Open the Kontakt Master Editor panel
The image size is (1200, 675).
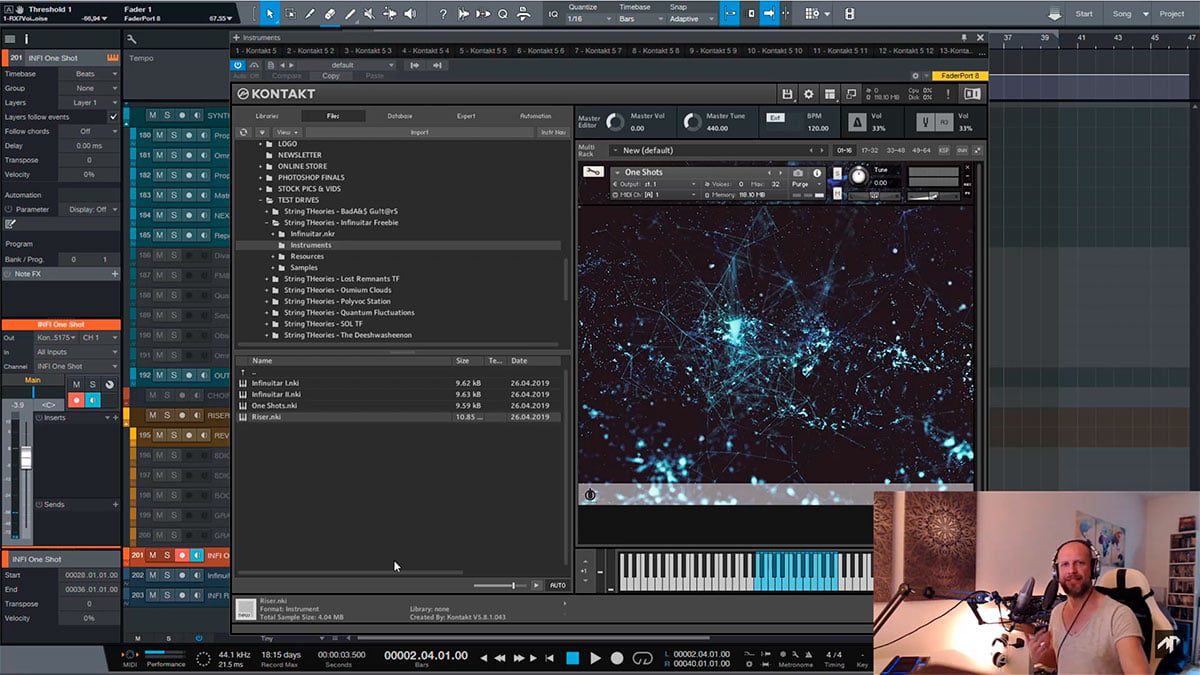click(x=589, y=121)
